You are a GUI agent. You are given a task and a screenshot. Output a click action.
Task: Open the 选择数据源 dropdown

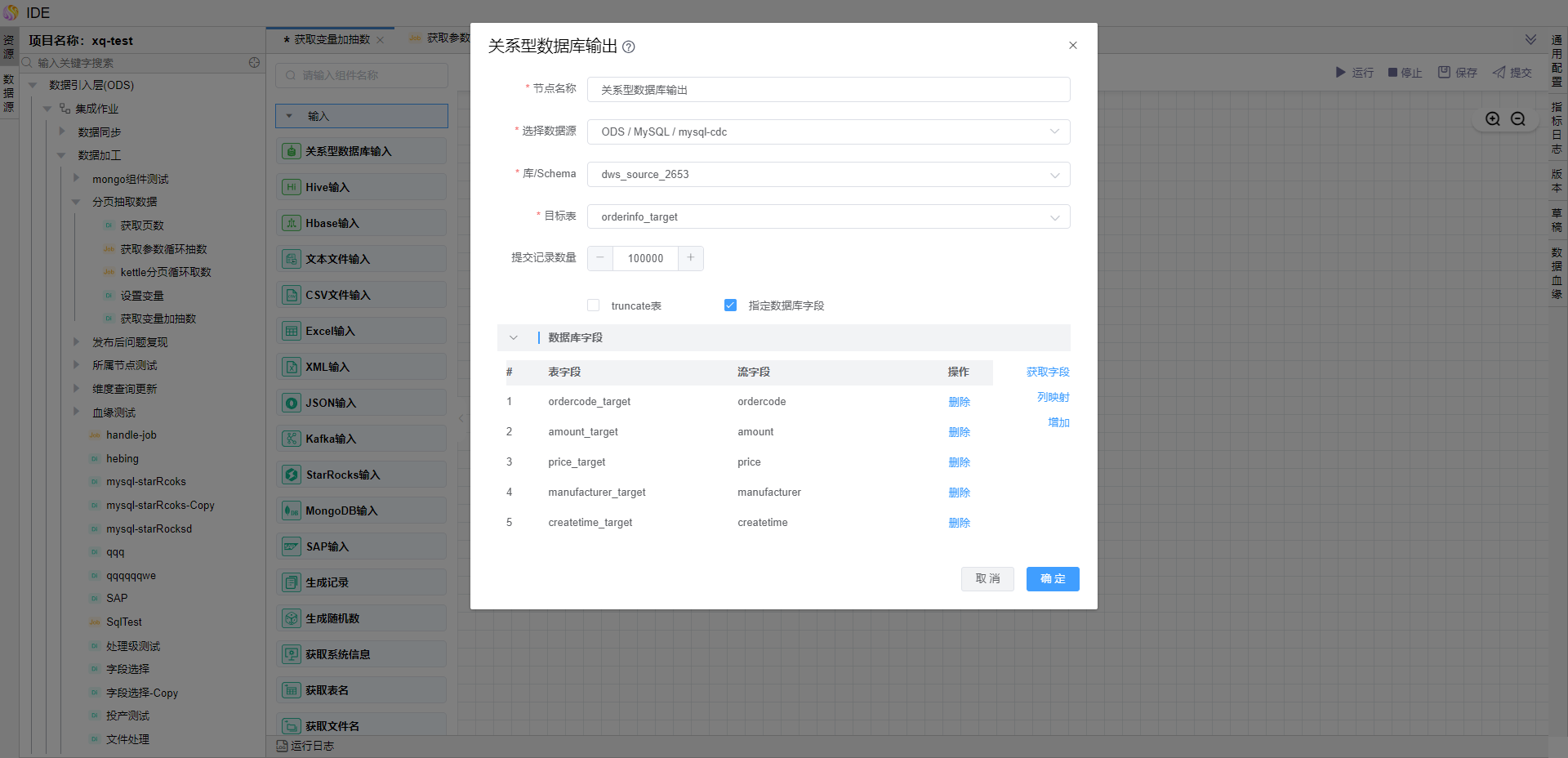tap(828, 132)
